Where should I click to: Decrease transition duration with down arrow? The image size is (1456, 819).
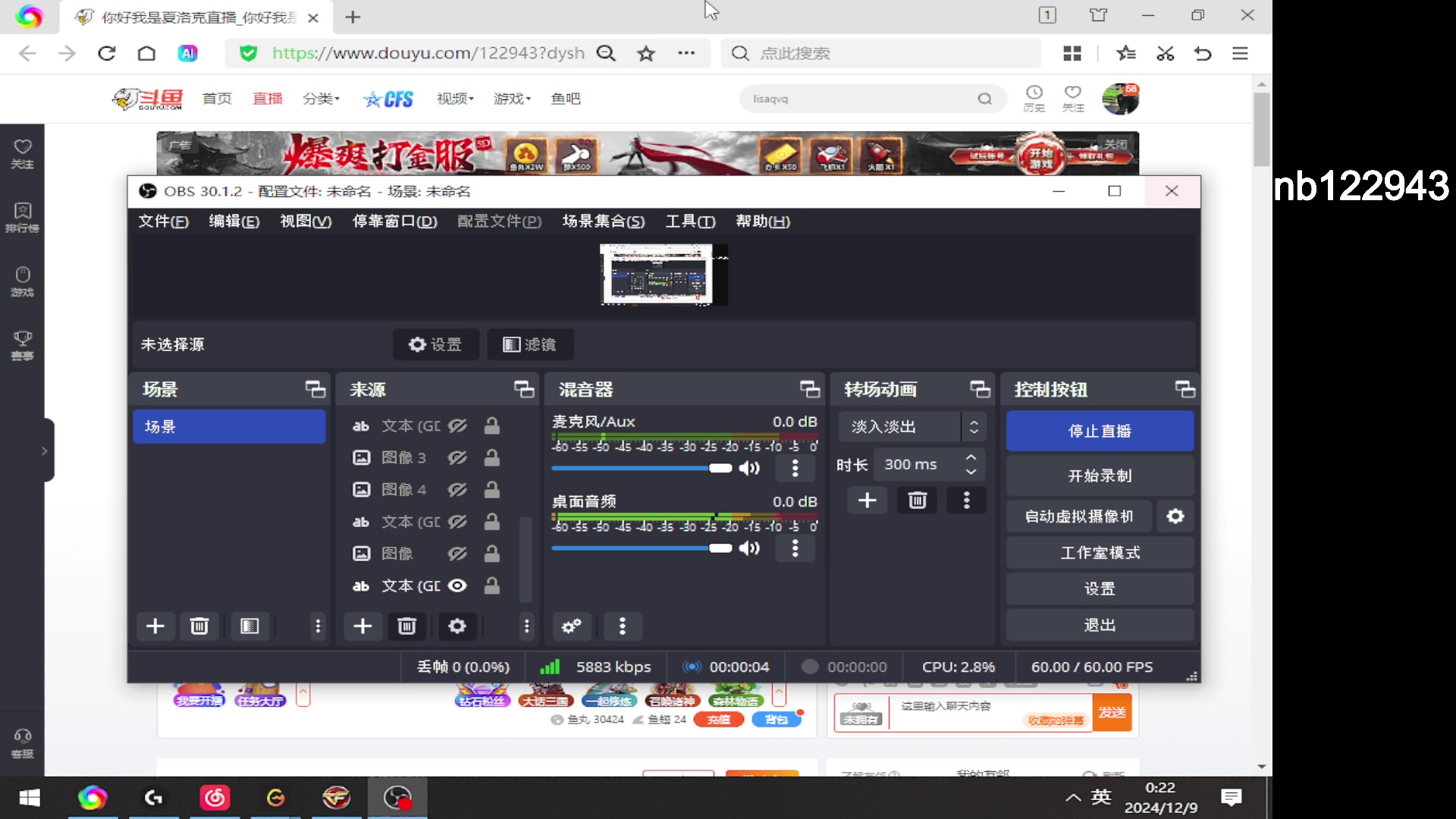click(x=971, y=472)
